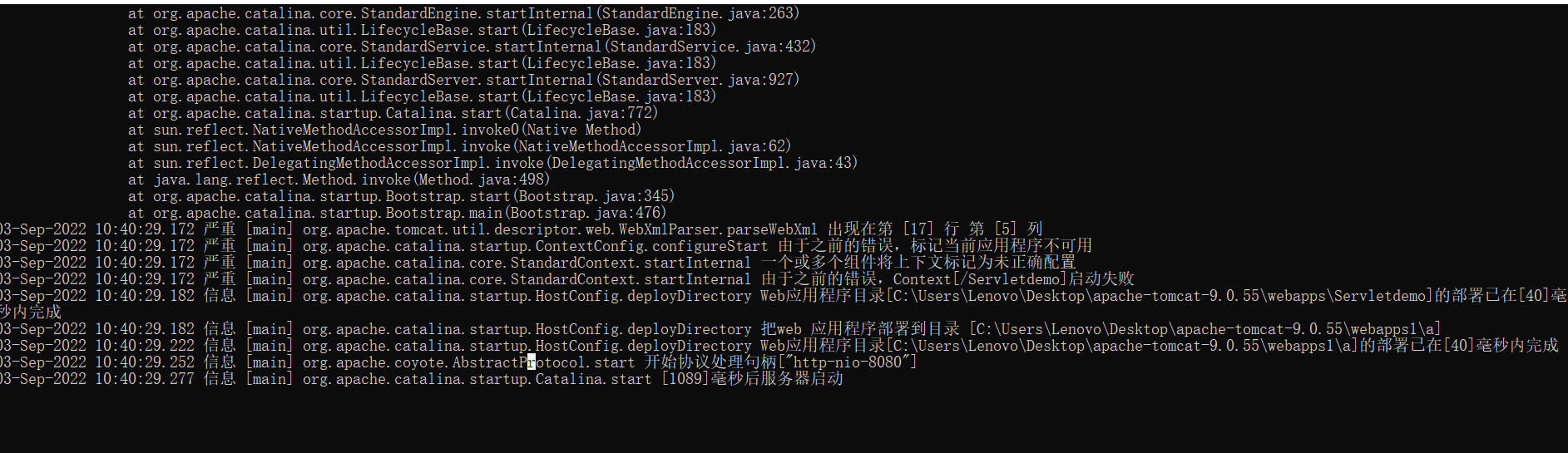The width and height of the screenshot is (1568, 453).
Task: Click the Context[/Servletdemo] startup failure message
Action: coord(947,279)
